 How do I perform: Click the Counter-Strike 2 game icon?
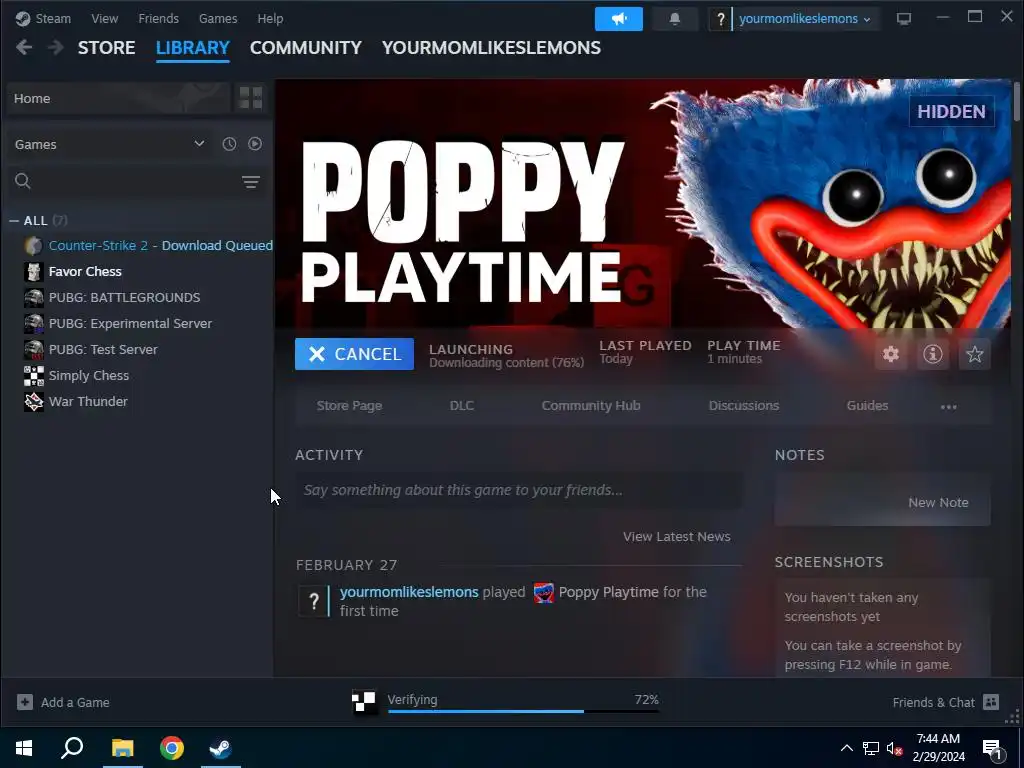click(33, 246)
